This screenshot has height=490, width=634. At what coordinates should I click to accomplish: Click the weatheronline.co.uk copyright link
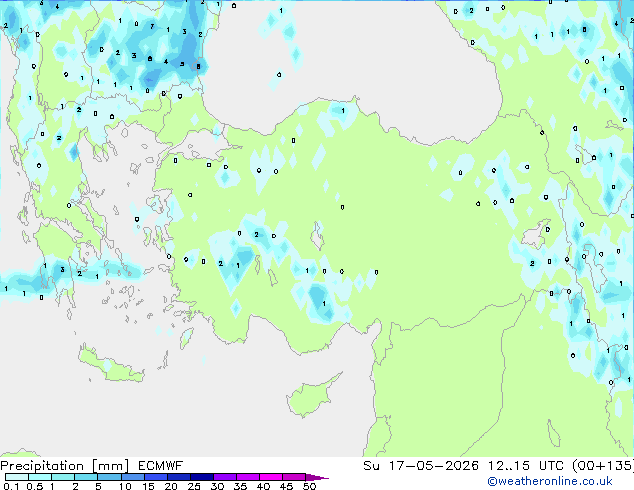pyautogui.click(x=550, y=481)
